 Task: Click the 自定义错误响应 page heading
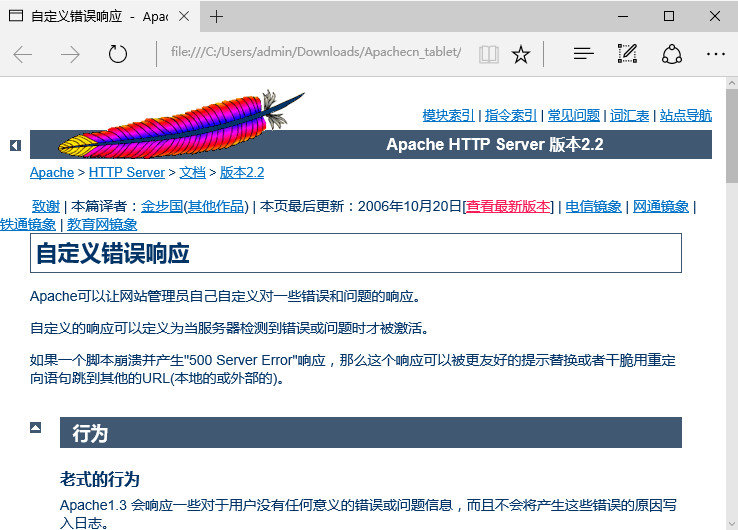(113, 253)
